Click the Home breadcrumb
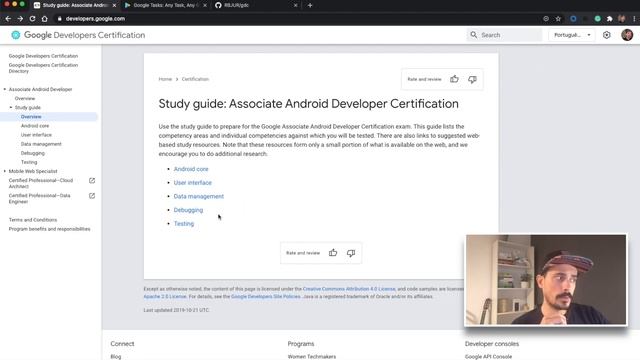Screen dimensions: 640x360 tap(165, 79)
